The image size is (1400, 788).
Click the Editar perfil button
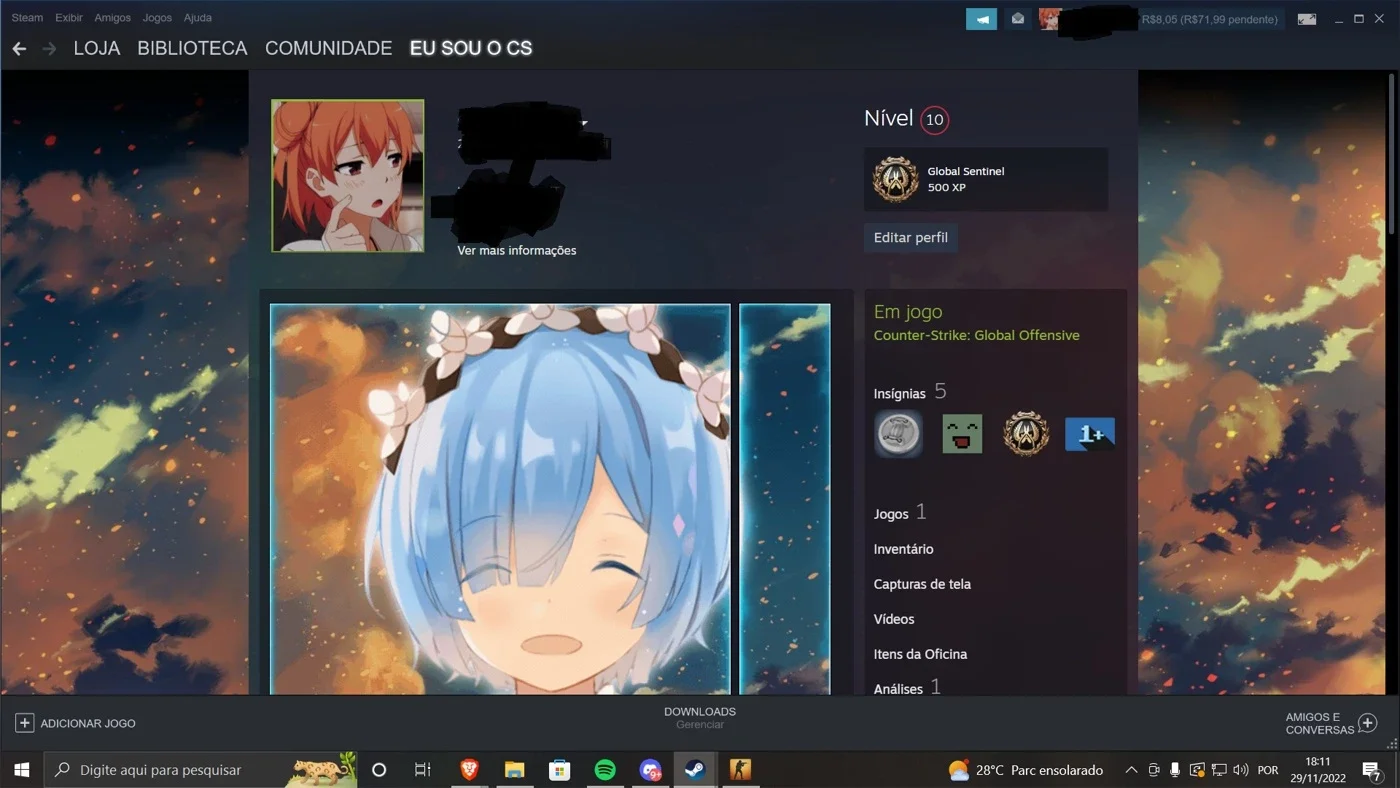910,237
